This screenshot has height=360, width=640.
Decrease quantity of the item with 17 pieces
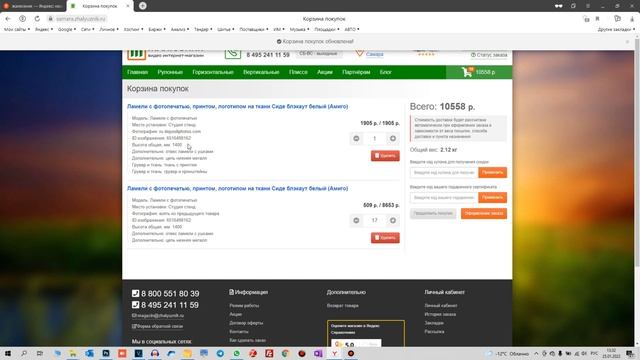pyautogui.click(x=356, y=220)
